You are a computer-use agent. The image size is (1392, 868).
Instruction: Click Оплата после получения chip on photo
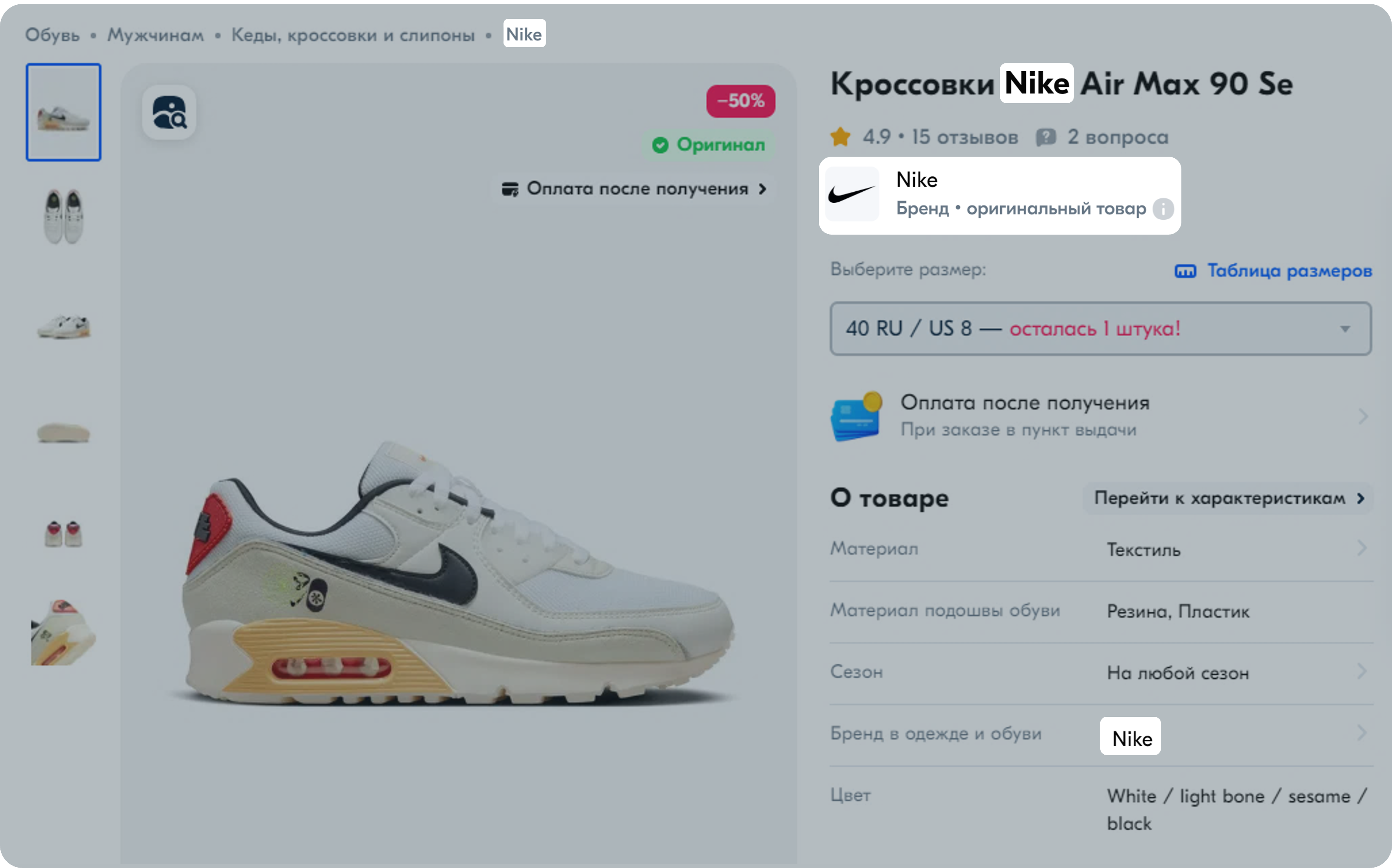(634, 188)
